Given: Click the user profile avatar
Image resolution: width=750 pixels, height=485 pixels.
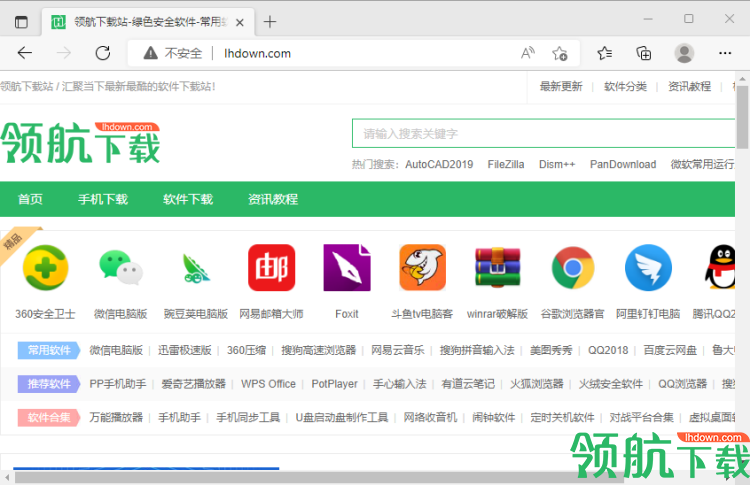Looking at the screenshot, I should [x=684, y=53].
